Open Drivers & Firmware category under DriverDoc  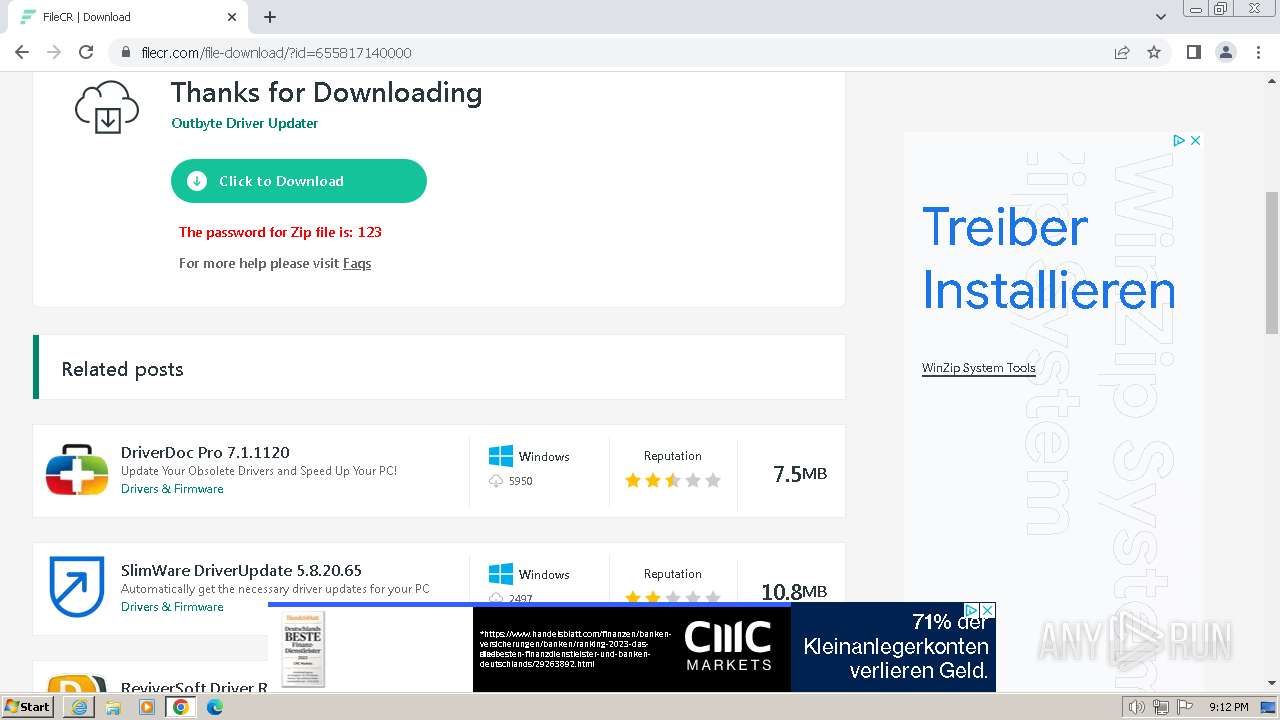pos(172,489)
